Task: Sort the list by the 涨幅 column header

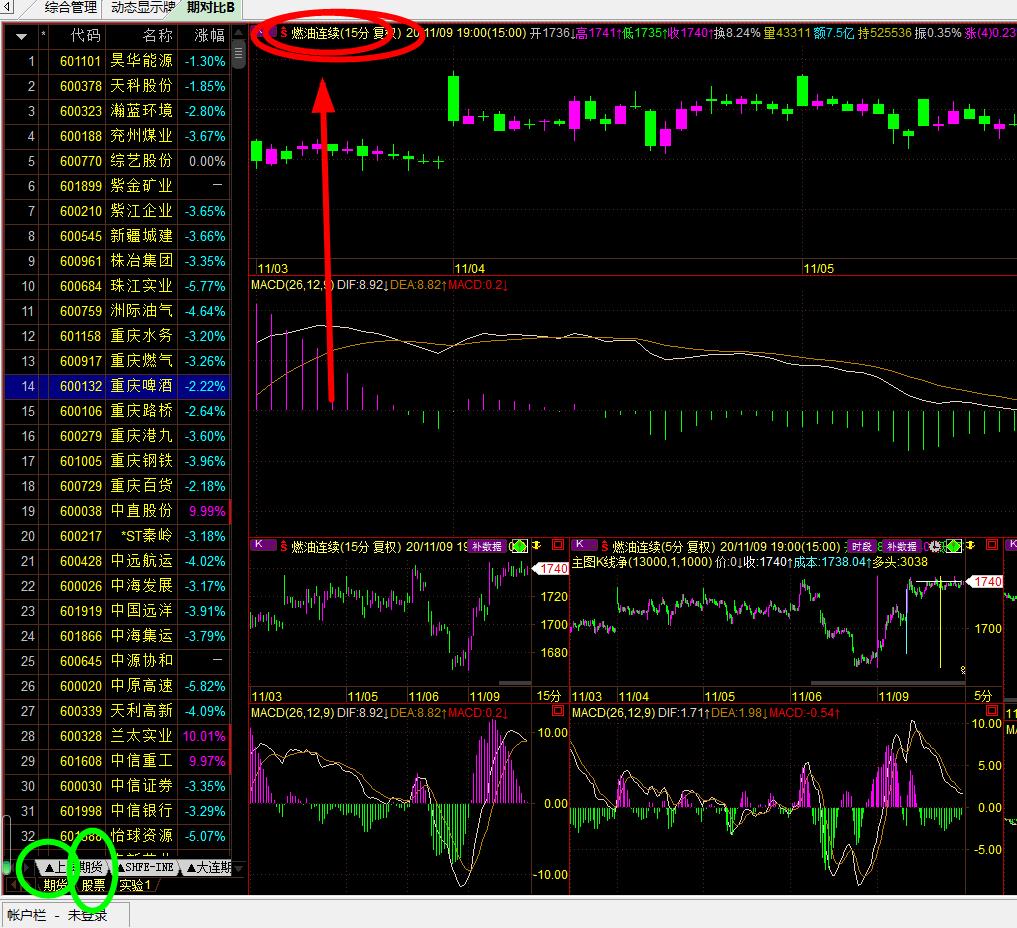Action: 209,36
